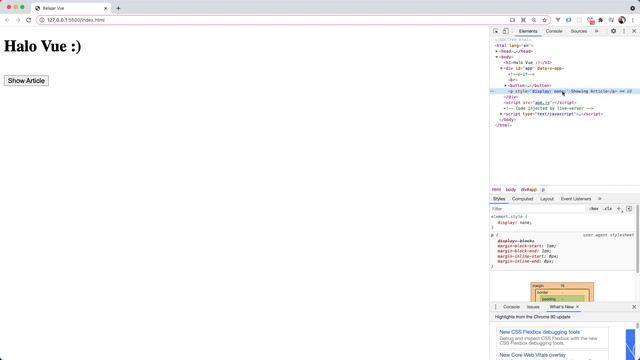The image size is (640, 360).
Task: Open the Computed pane tab
Action: [x=522, y=199]
